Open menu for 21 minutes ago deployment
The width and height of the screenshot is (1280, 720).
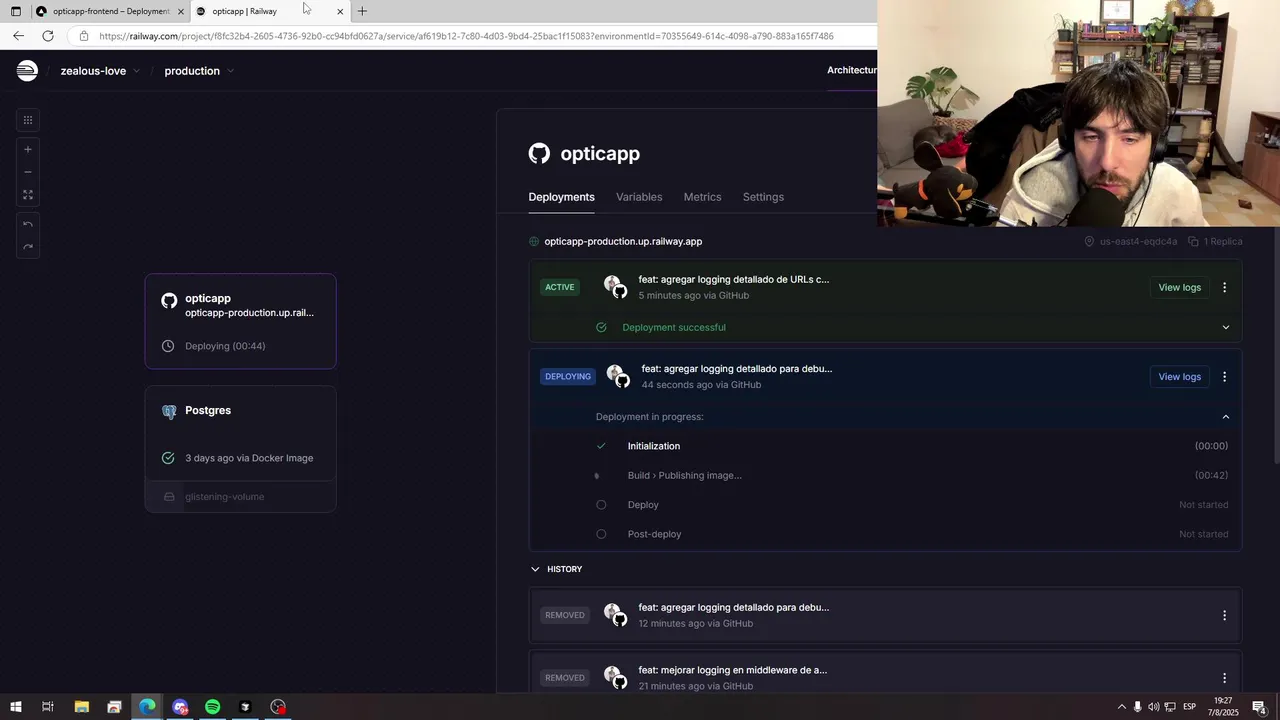tap(1224, 678)
